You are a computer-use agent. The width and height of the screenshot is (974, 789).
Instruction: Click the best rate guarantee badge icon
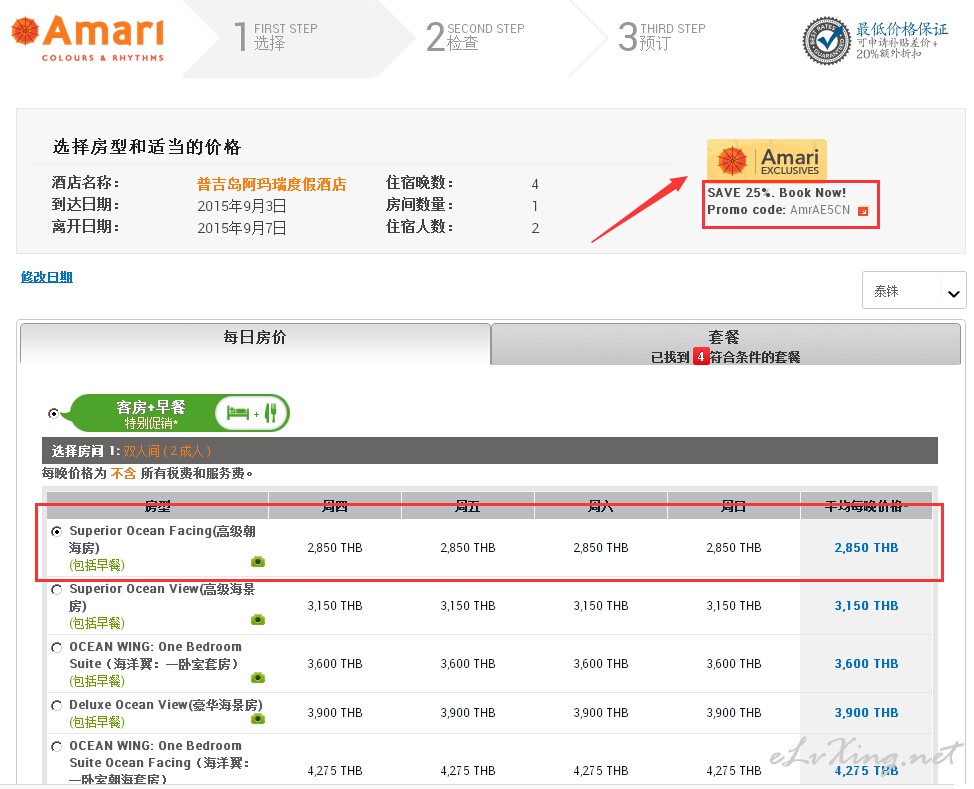[x=826, y=41]
